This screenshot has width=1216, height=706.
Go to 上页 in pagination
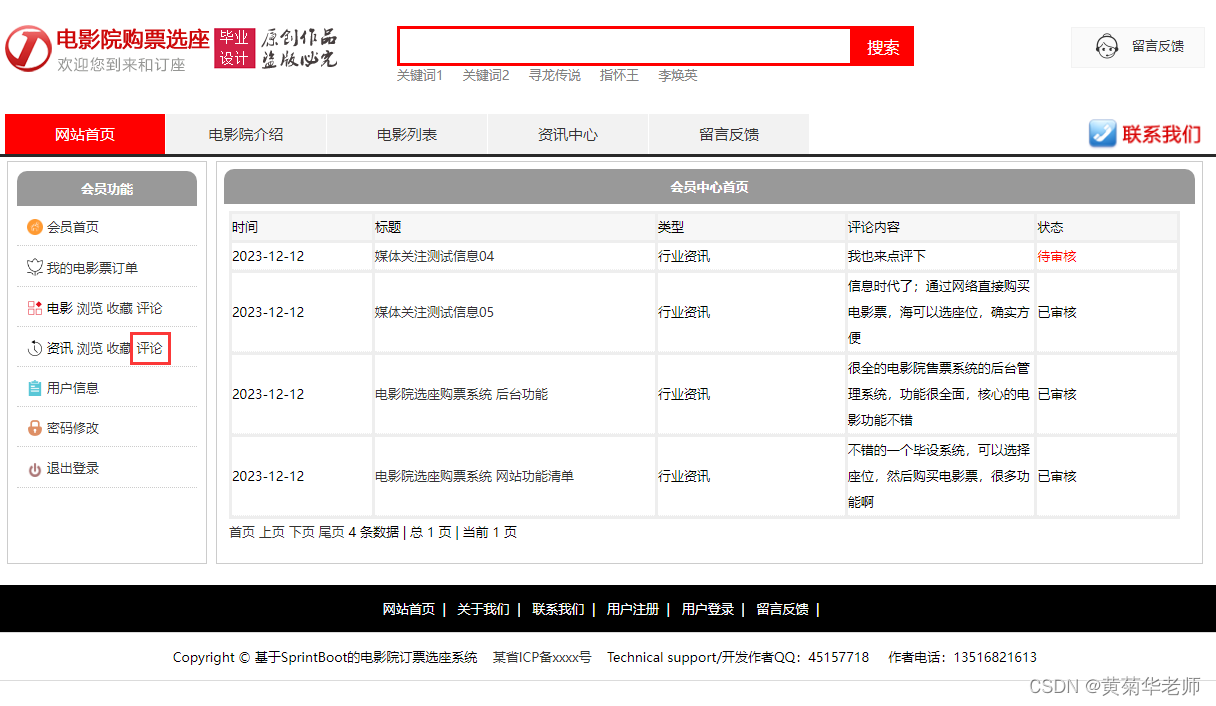[x=272, y=532]
